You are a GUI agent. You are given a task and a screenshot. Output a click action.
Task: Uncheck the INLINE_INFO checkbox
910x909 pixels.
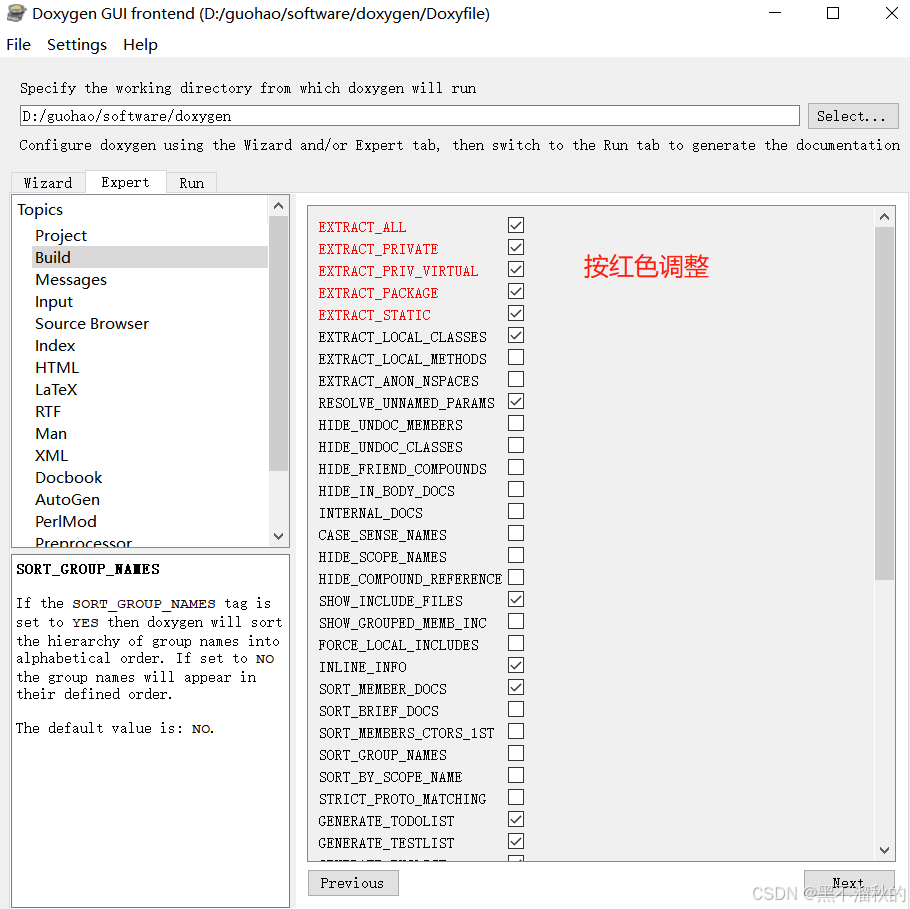tap(516, 665)
